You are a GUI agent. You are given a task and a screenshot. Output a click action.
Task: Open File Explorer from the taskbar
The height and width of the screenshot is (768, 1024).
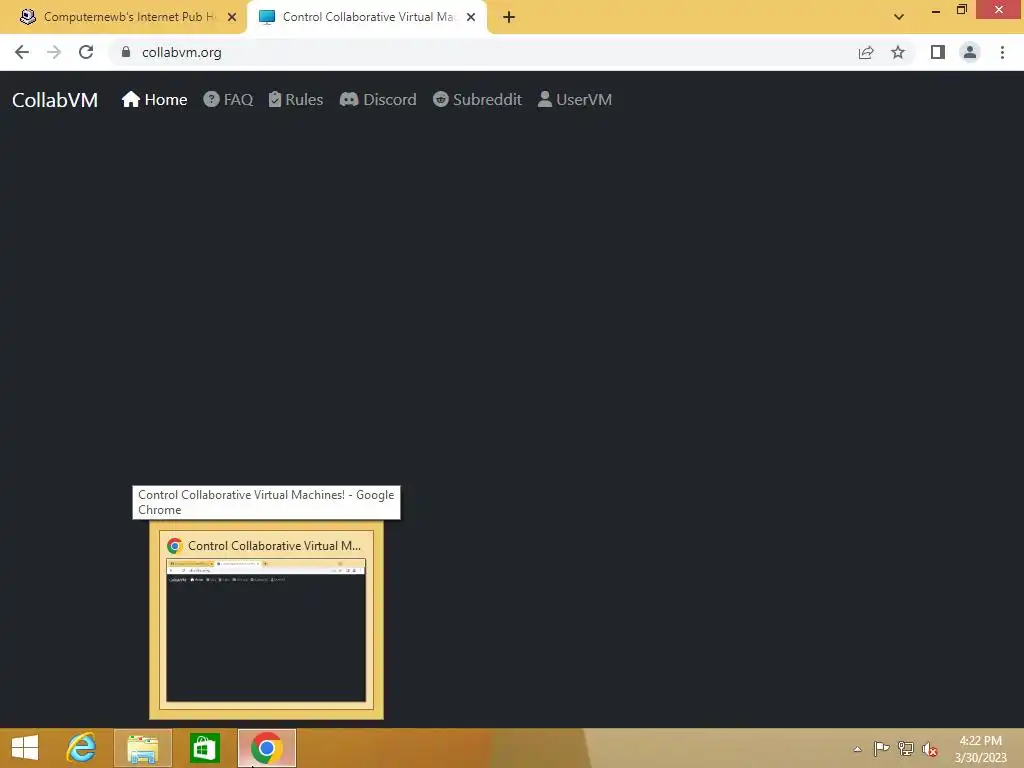click(143, 748)
